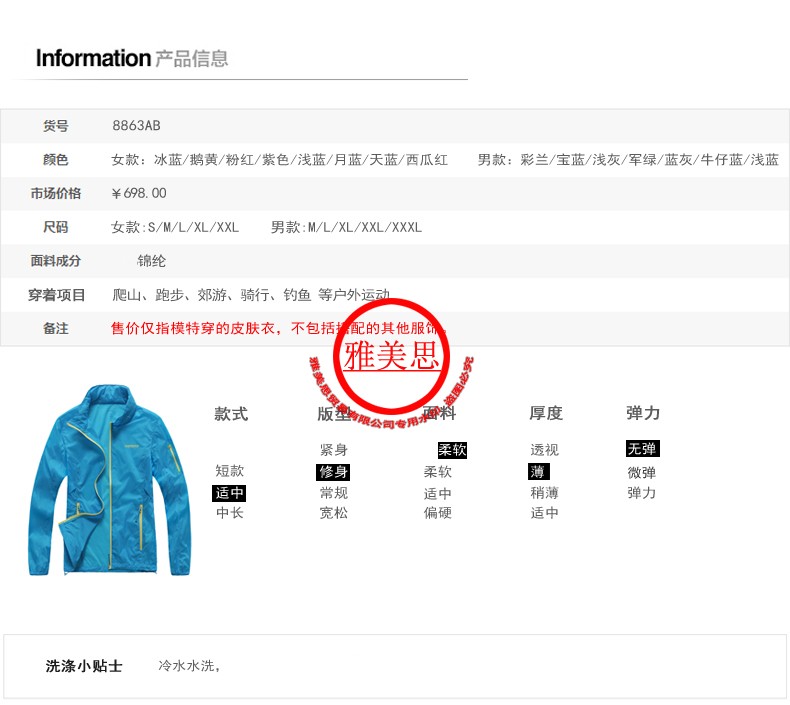Choose 偏硬 under the 面料 column
The height and width of the screenshot is (705, 790).
437,513
